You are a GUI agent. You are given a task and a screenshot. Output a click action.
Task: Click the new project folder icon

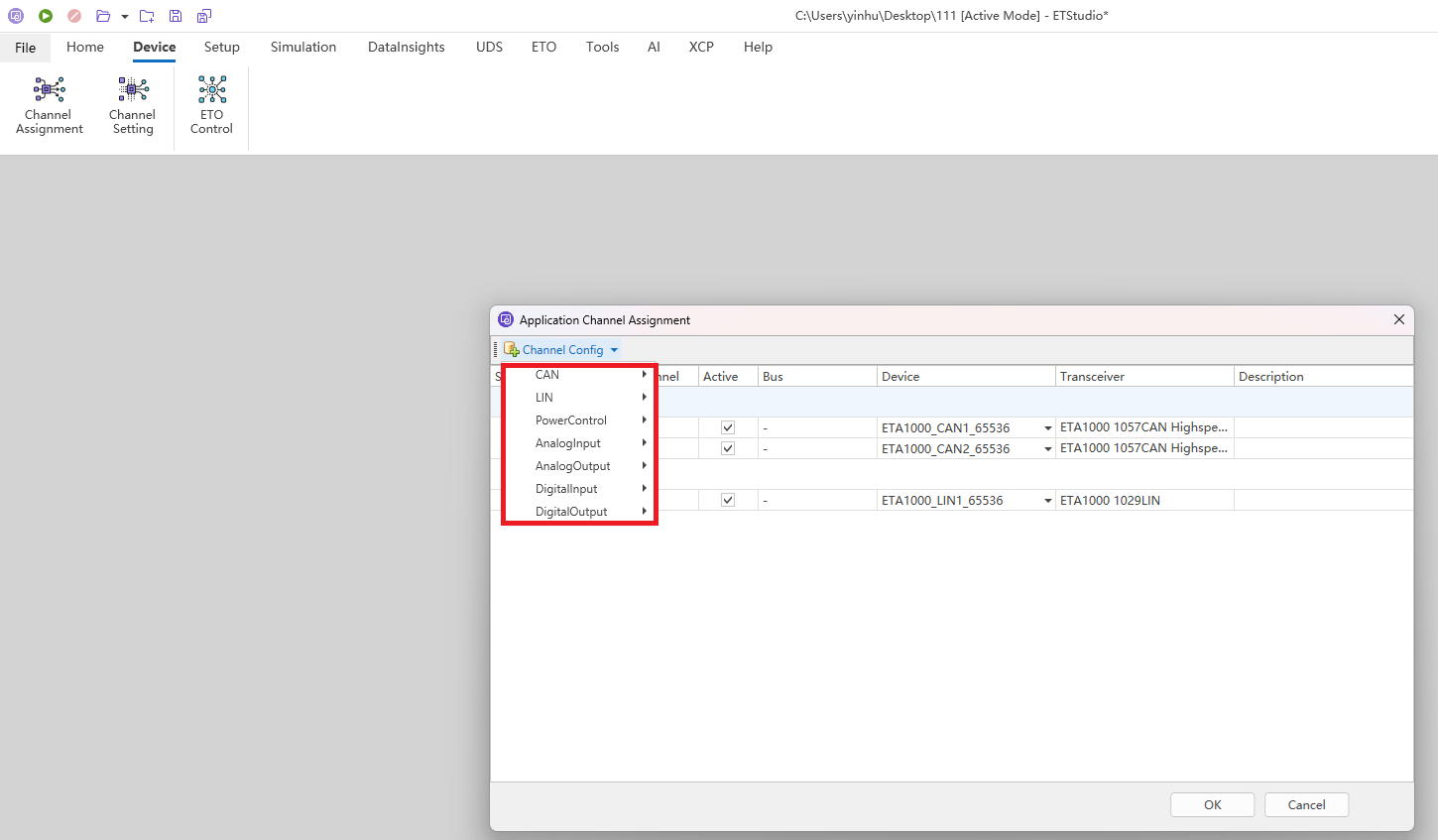click(x=147, y=16)
